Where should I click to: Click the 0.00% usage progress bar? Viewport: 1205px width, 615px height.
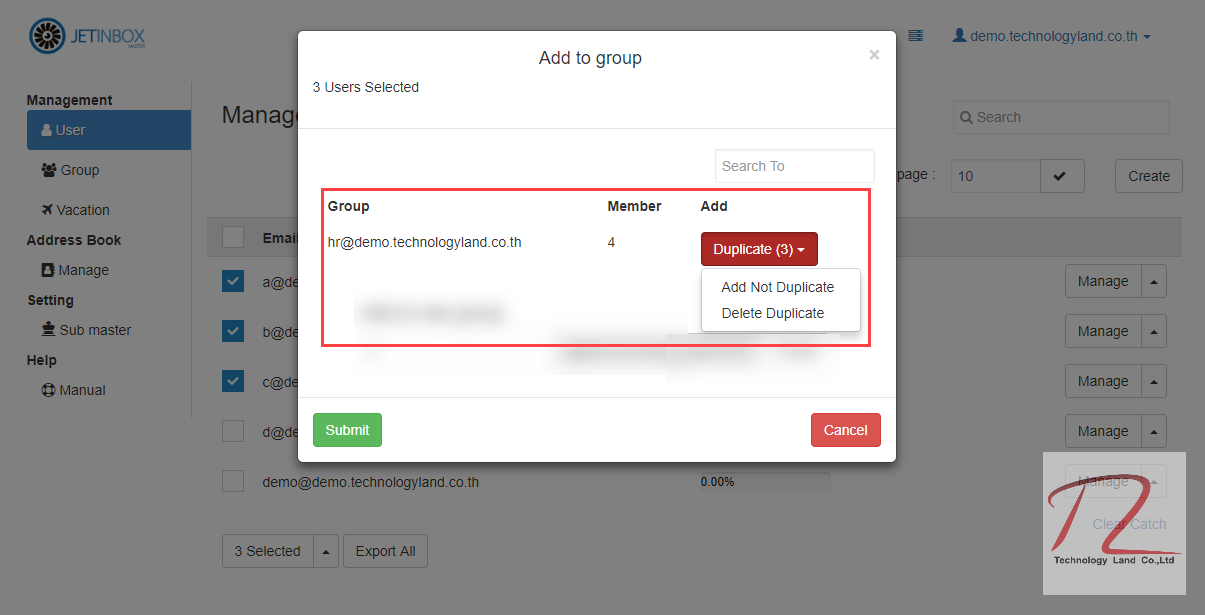click(x=765, y=482)
